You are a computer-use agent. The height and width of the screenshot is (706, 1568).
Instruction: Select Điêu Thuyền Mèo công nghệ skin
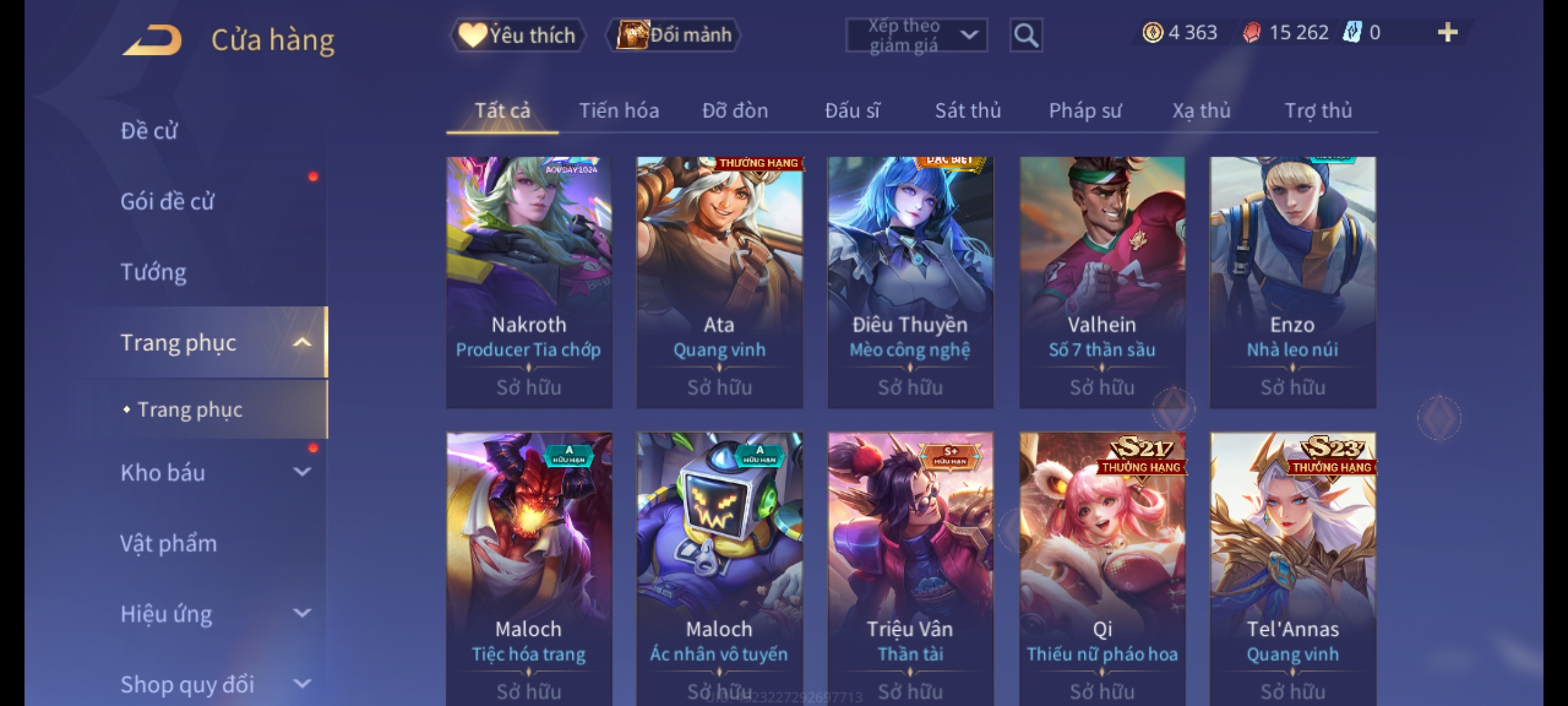pos(910,282)
